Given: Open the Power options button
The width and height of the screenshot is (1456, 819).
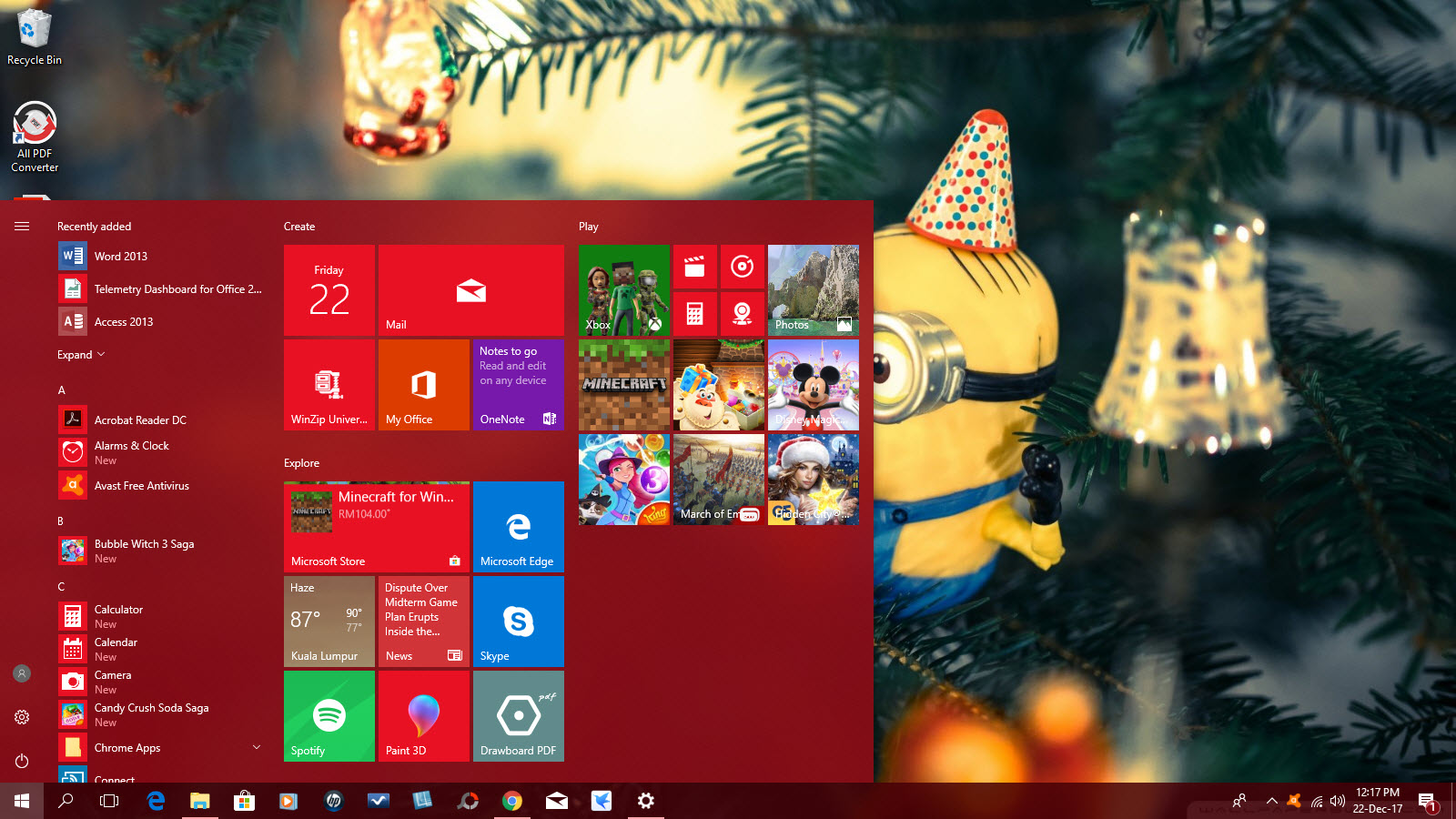Looking at the screenshot, I should coord(22,761).
